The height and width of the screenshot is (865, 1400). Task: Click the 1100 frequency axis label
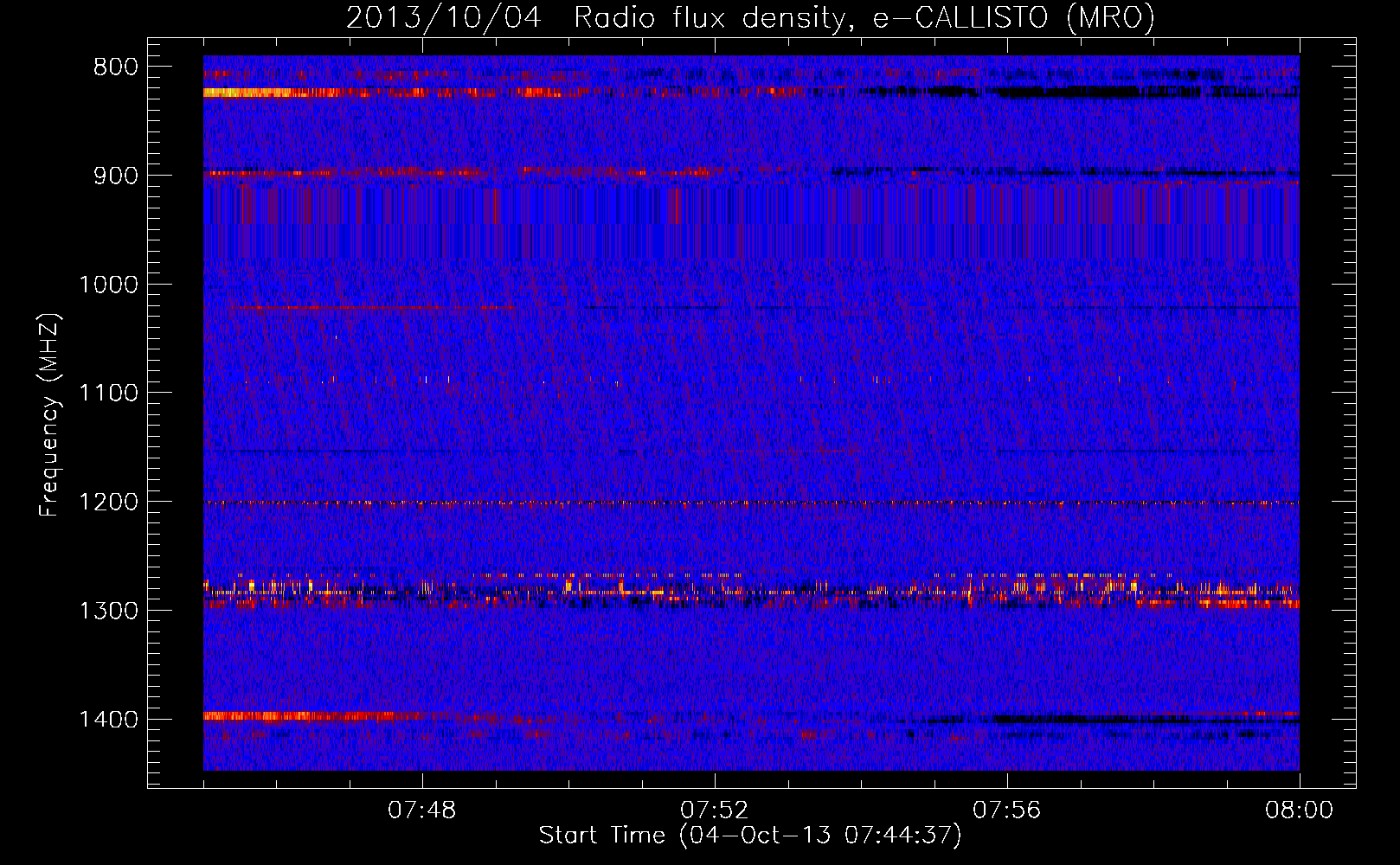108,394
